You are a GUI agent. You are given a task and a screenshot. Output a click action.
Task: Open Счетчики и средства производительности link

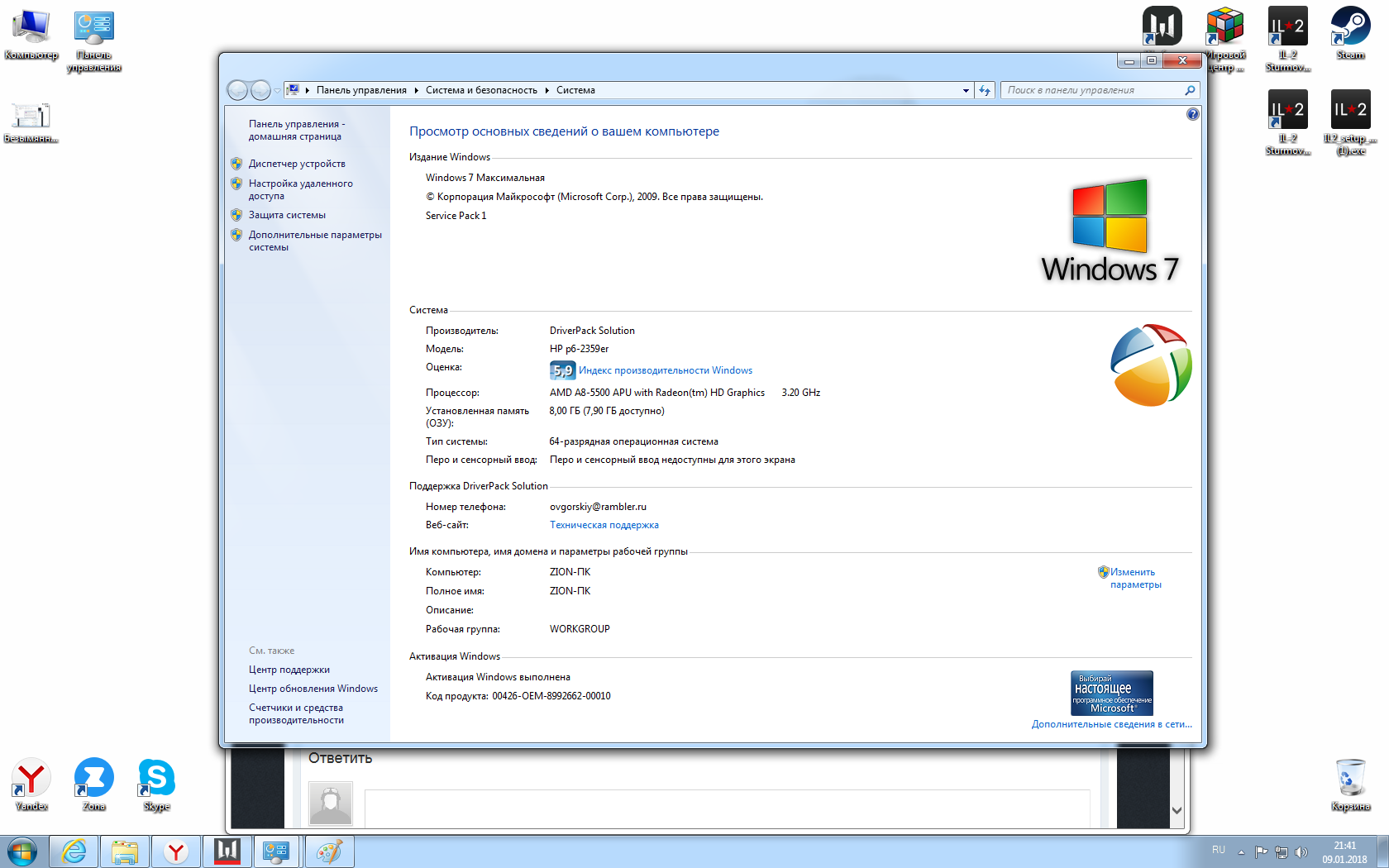click(296, 713)
